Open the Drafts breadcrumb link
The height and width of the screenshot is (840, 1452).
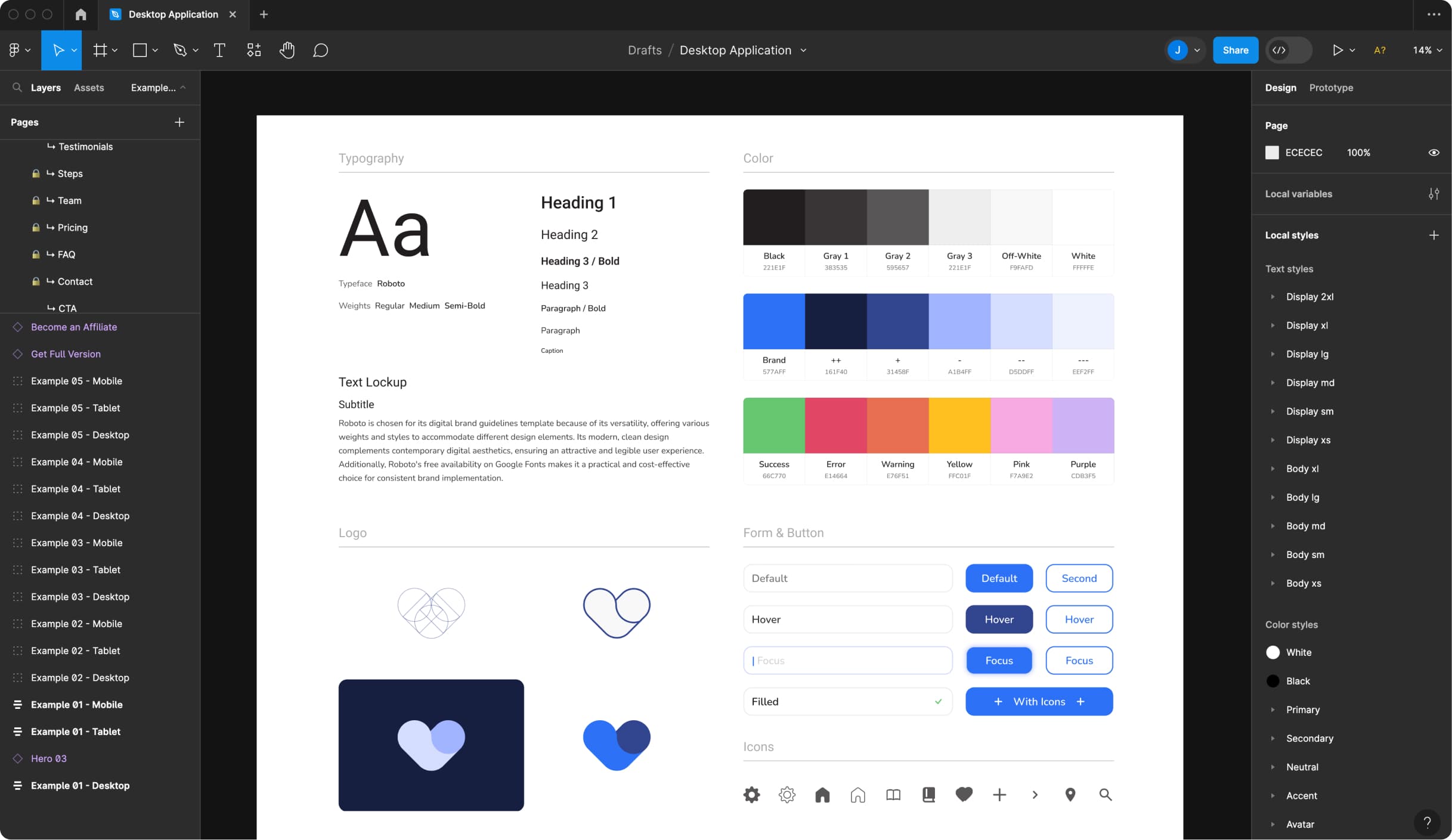tap(645, 50)
